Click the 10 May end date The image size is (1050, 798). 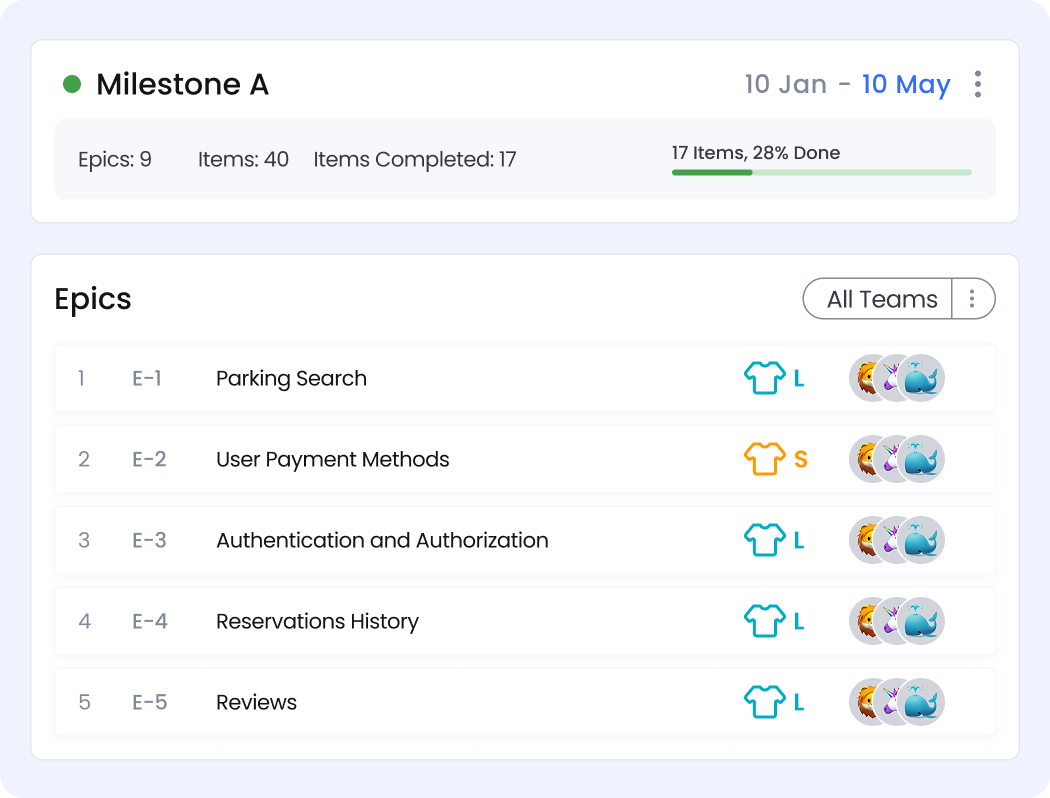click(905, 84)
